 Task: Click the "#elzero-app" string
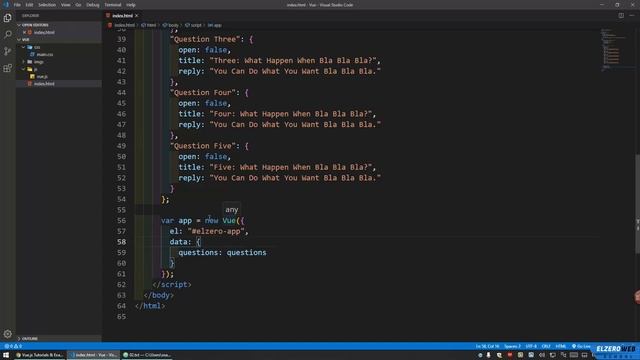point(216,231)
